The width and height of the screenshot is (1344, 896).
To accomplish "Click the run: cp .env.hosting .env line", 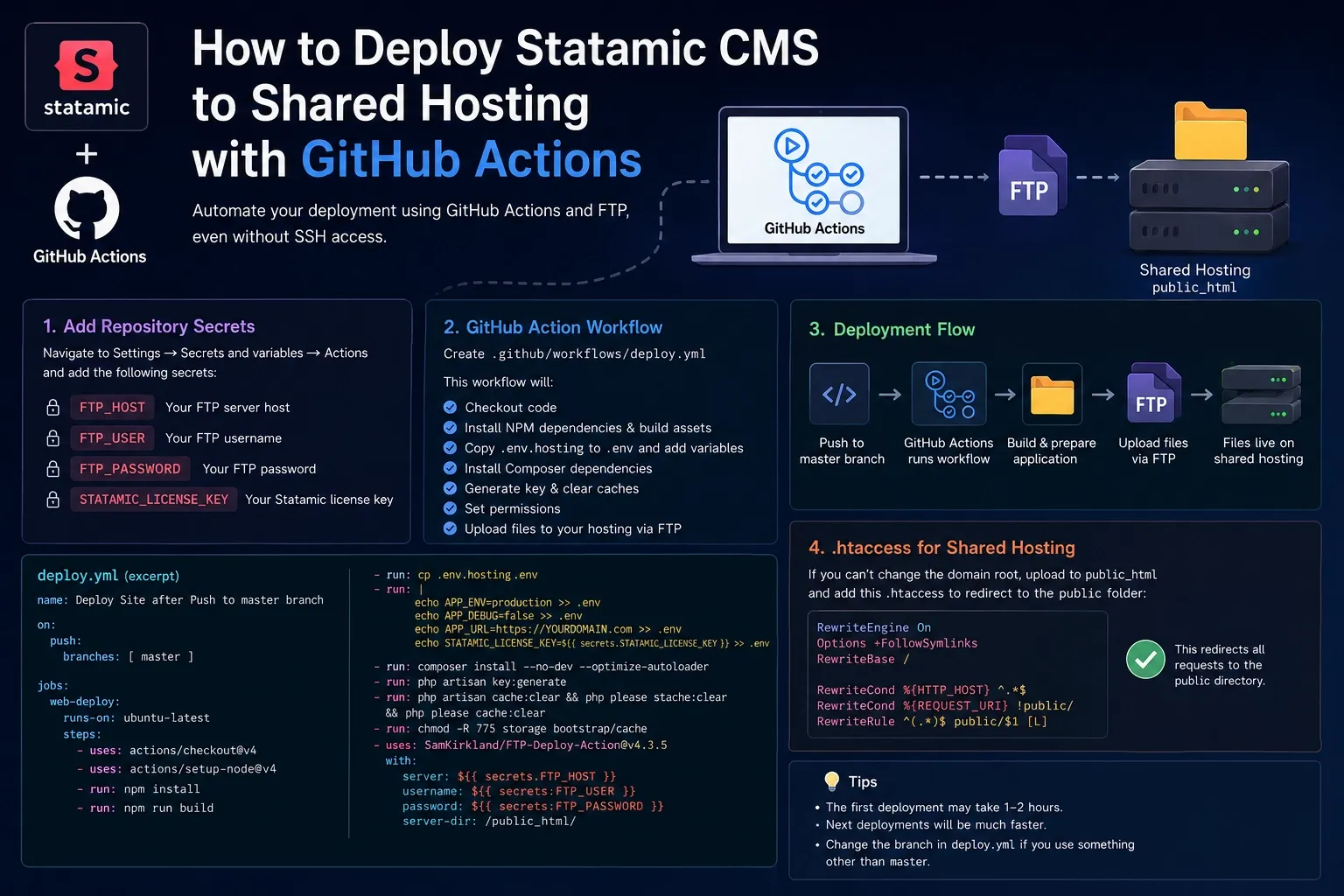I will tap(456, 576).
